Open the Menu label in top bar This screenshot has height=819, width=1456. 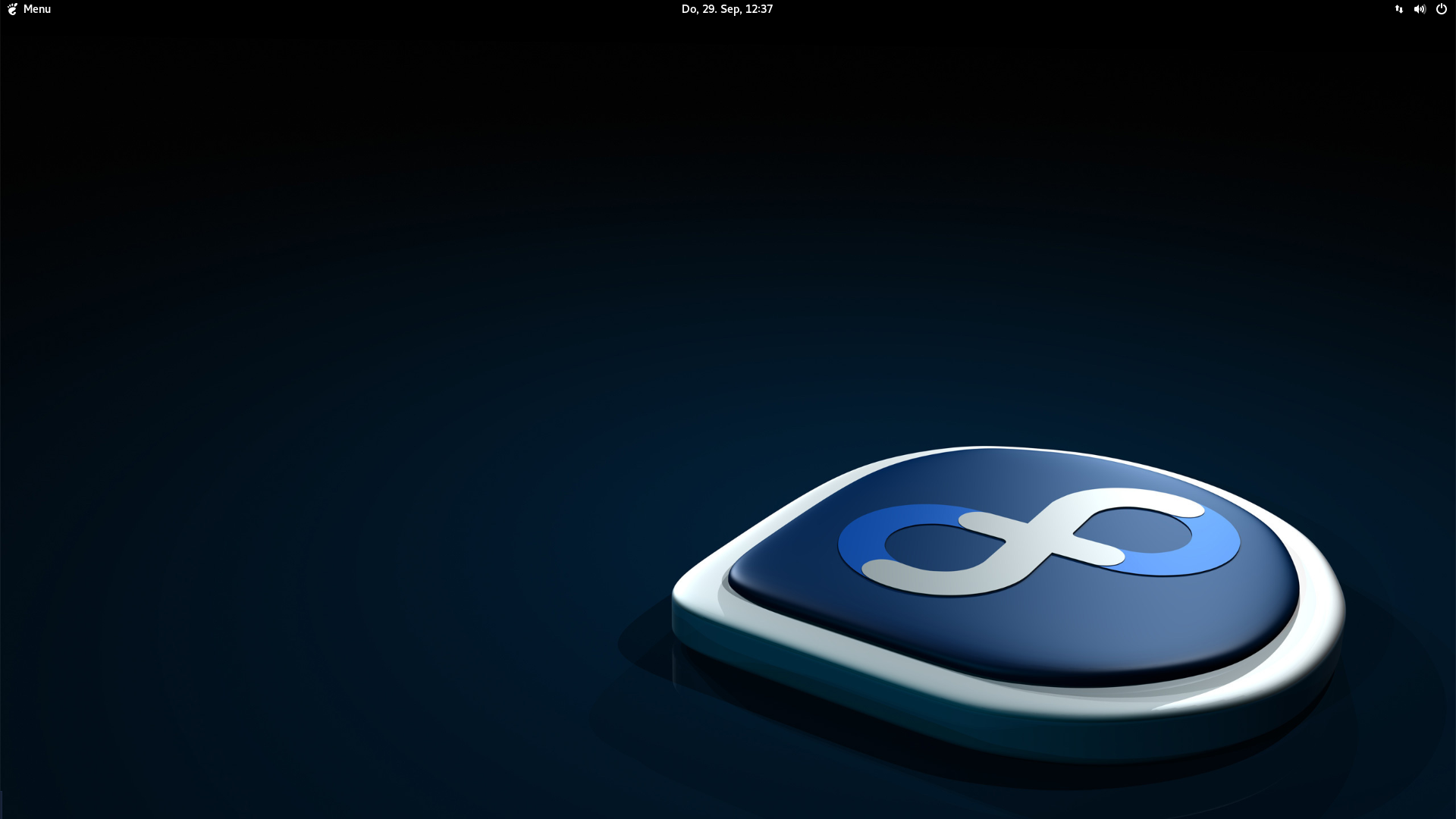36,9
